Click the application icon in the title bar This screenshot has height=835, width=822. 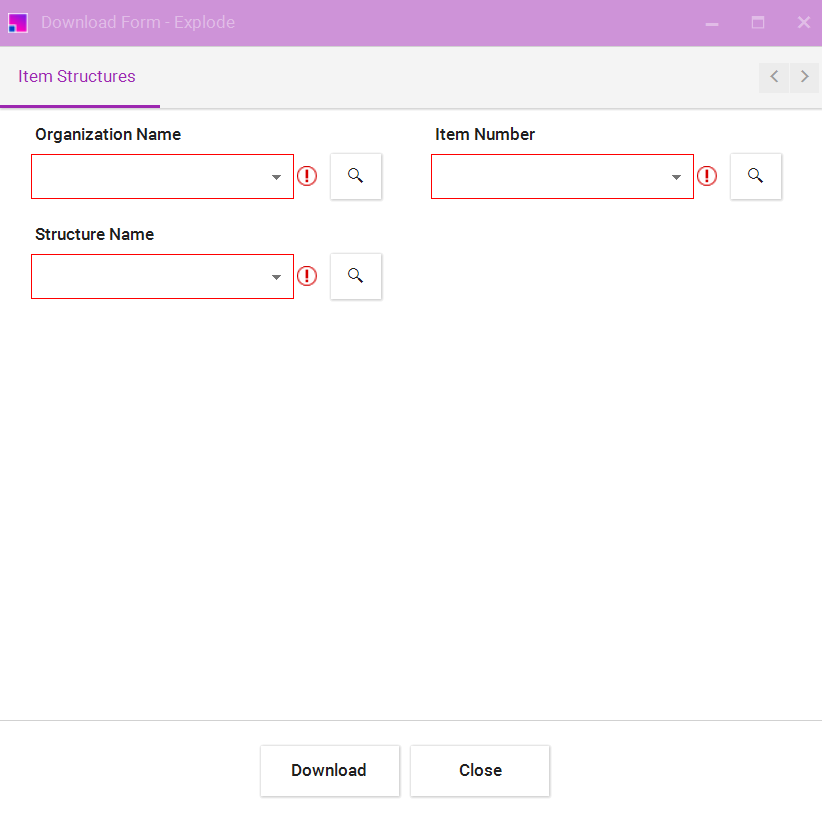pyautogui.click(x=18, y=23)
